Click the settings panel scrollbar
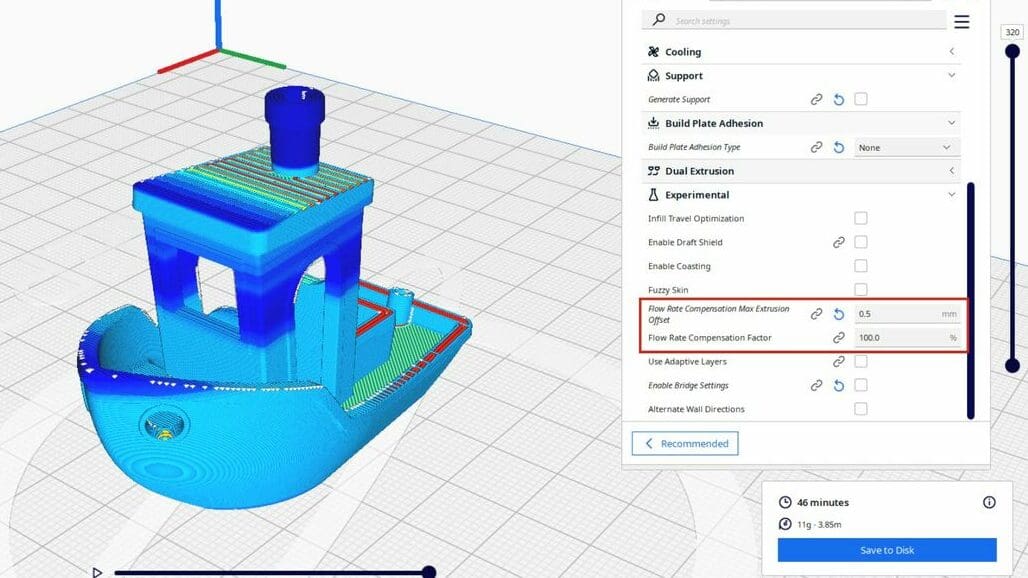 [971, 300]
